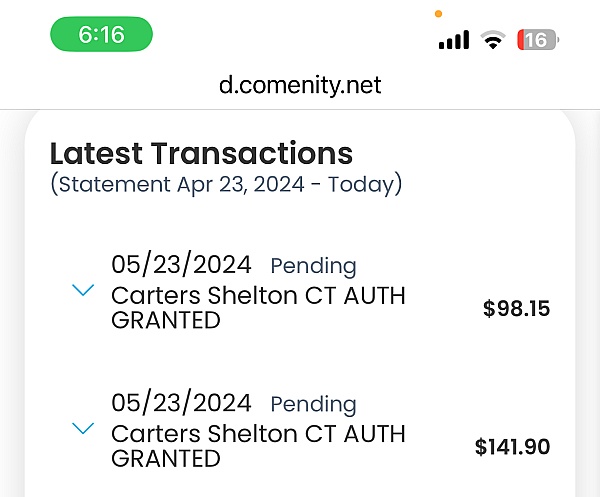This screenshot has width=600, height=497.
Task: Tap the green 6:16 time pill
Action: pyautogui.click(x=101, y=34)
